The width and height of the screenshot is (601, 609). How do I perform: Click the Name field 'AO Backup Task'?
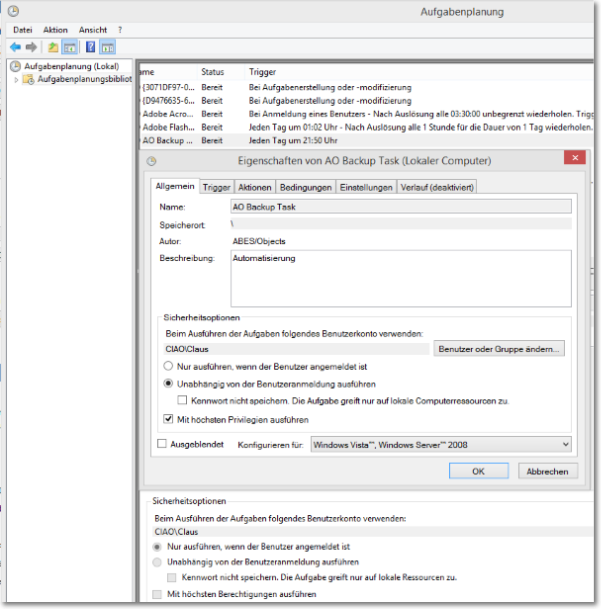(401, 207)
